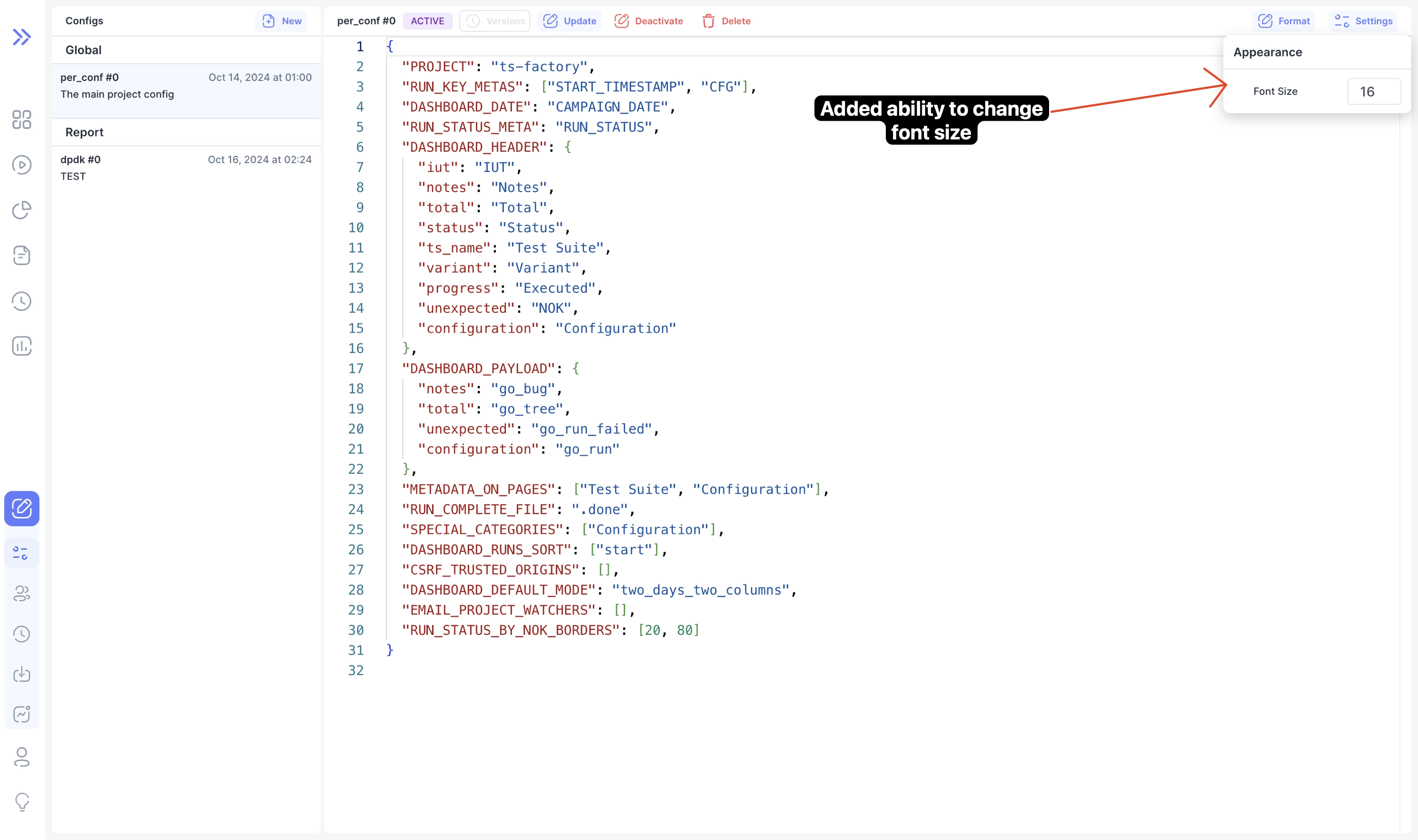1418x840 pixels.
Task: Select the per_conf #0 global config
Action: [186, 86]
